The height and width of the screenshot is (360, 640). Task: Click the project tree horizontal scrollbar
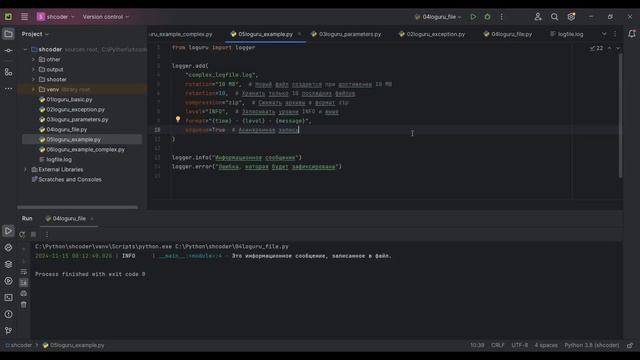tap(78, 207)
